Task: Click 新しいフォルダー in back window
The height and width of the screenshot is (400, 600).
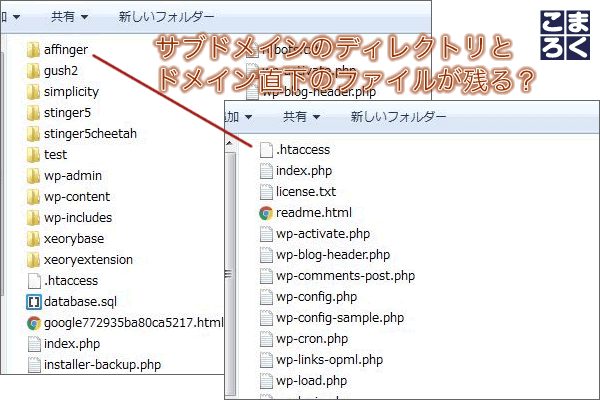Action: point(166,16)
